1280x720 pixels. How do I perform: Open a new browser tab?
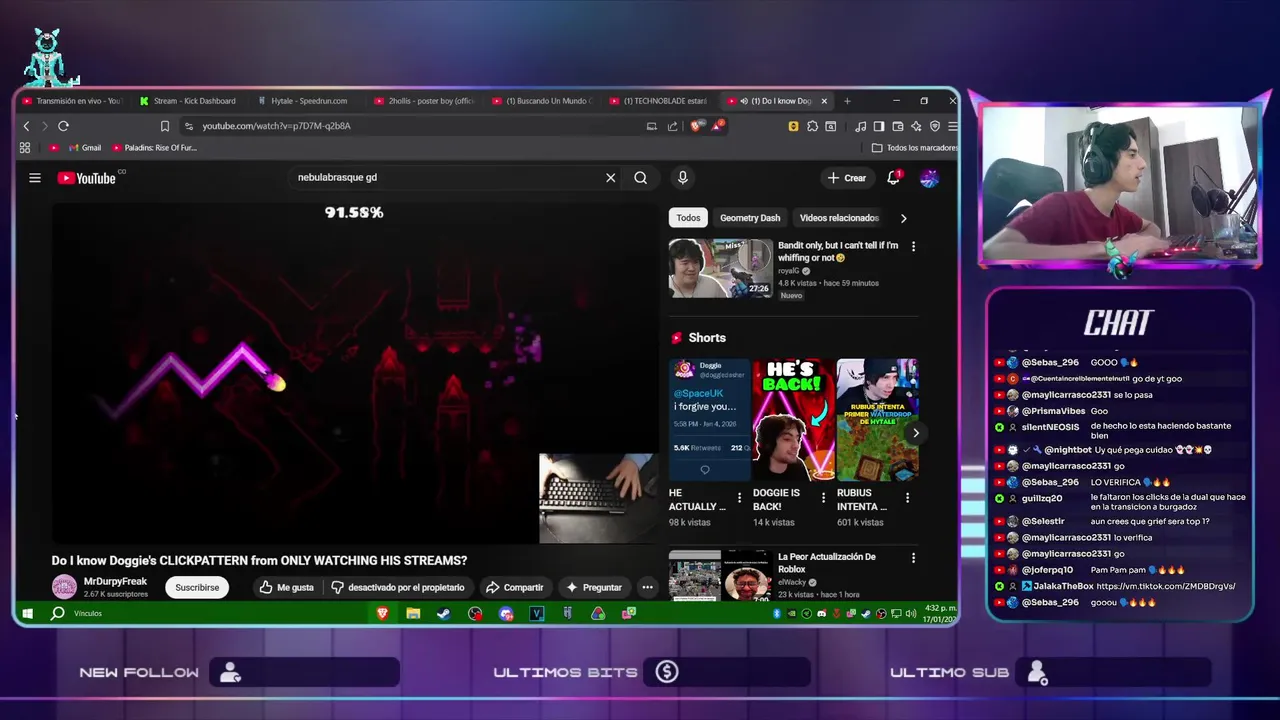pos(847,101)
